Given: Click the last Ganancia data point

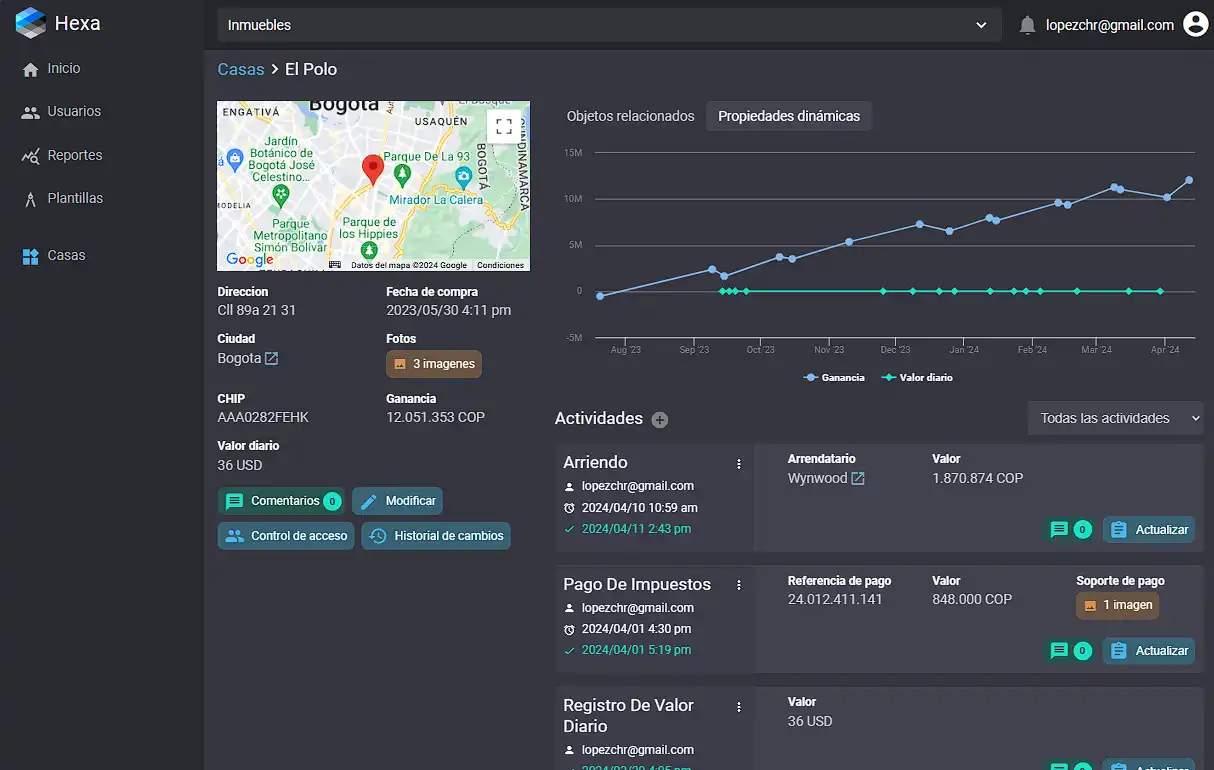Looking at the screenshot, I should point(1189,180).
